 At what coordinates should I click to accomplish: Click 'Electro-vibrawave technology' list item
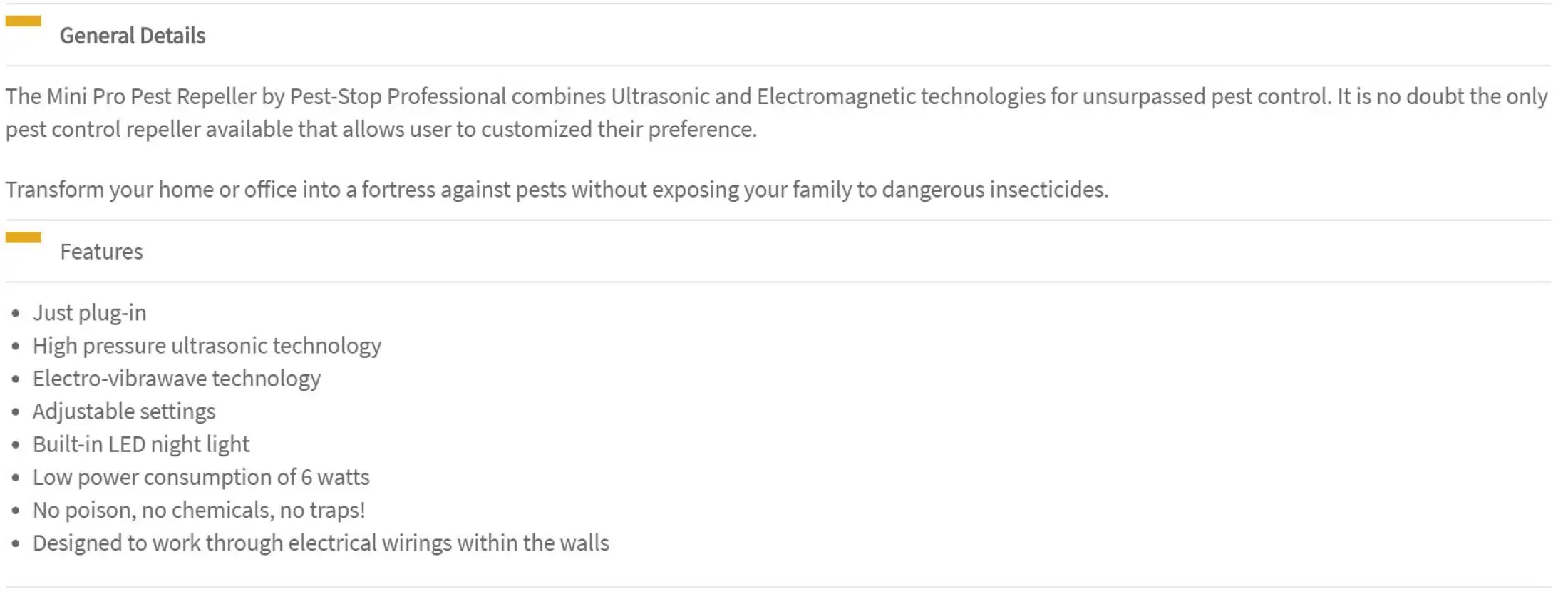[177, 379]
